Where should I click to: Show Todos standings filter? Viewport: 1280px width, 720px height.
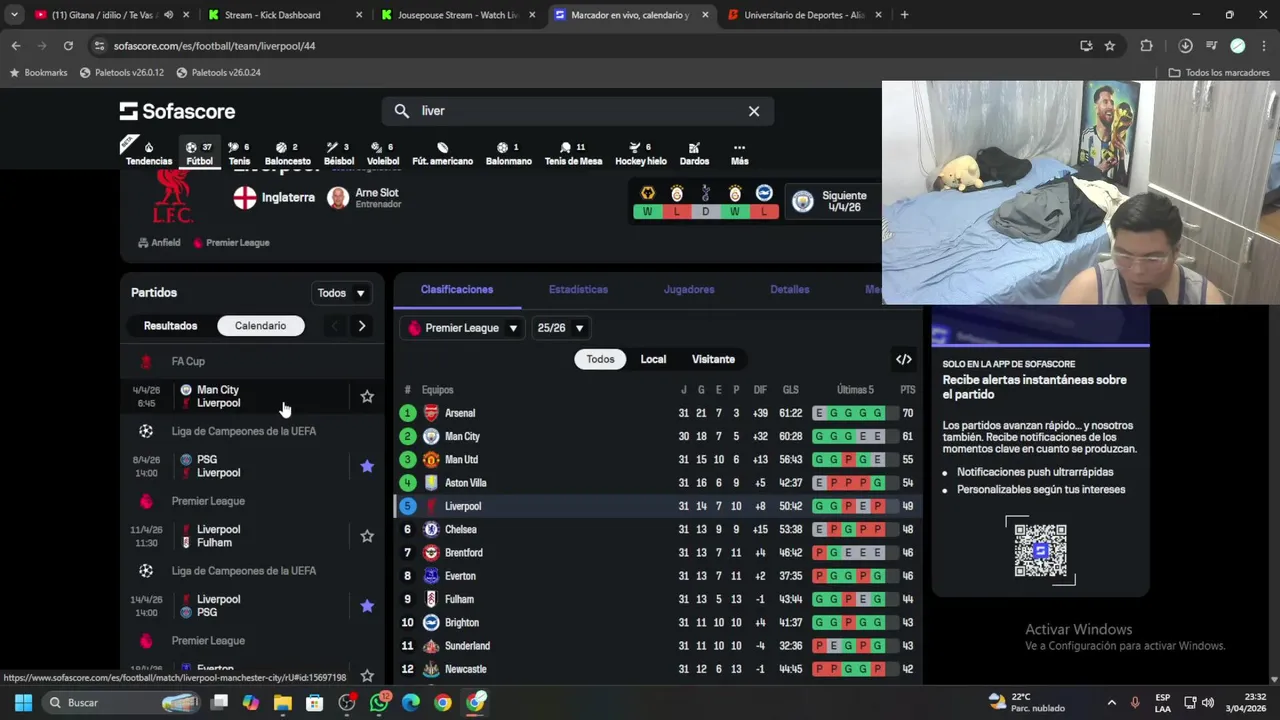pos(600,359)
